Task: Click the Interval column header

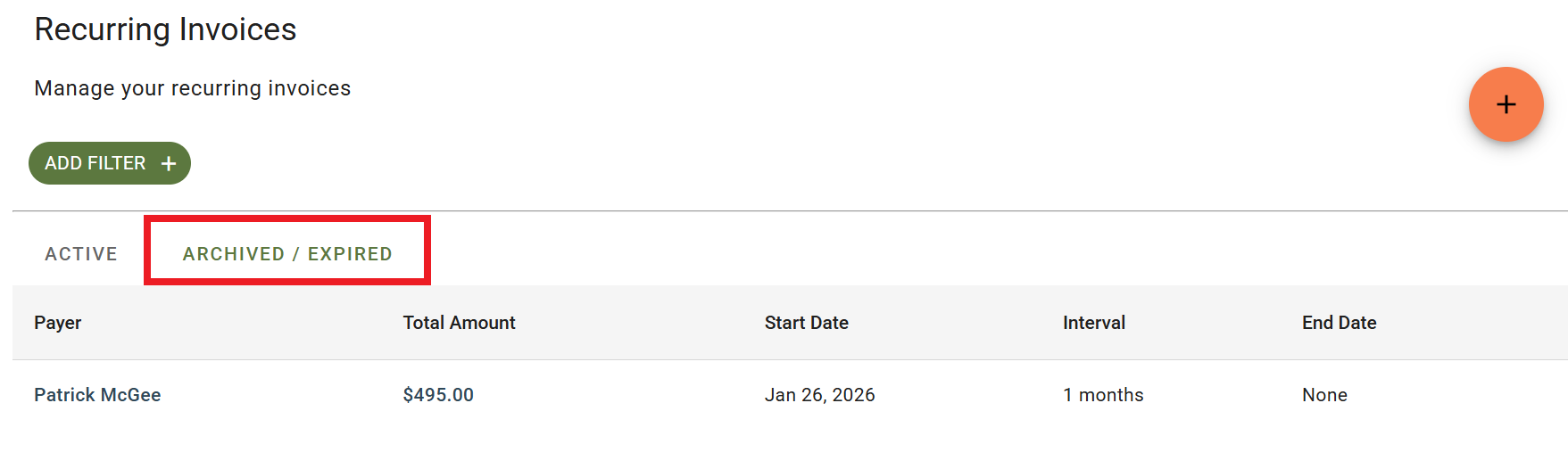Action: click(x=1093, y=323)
